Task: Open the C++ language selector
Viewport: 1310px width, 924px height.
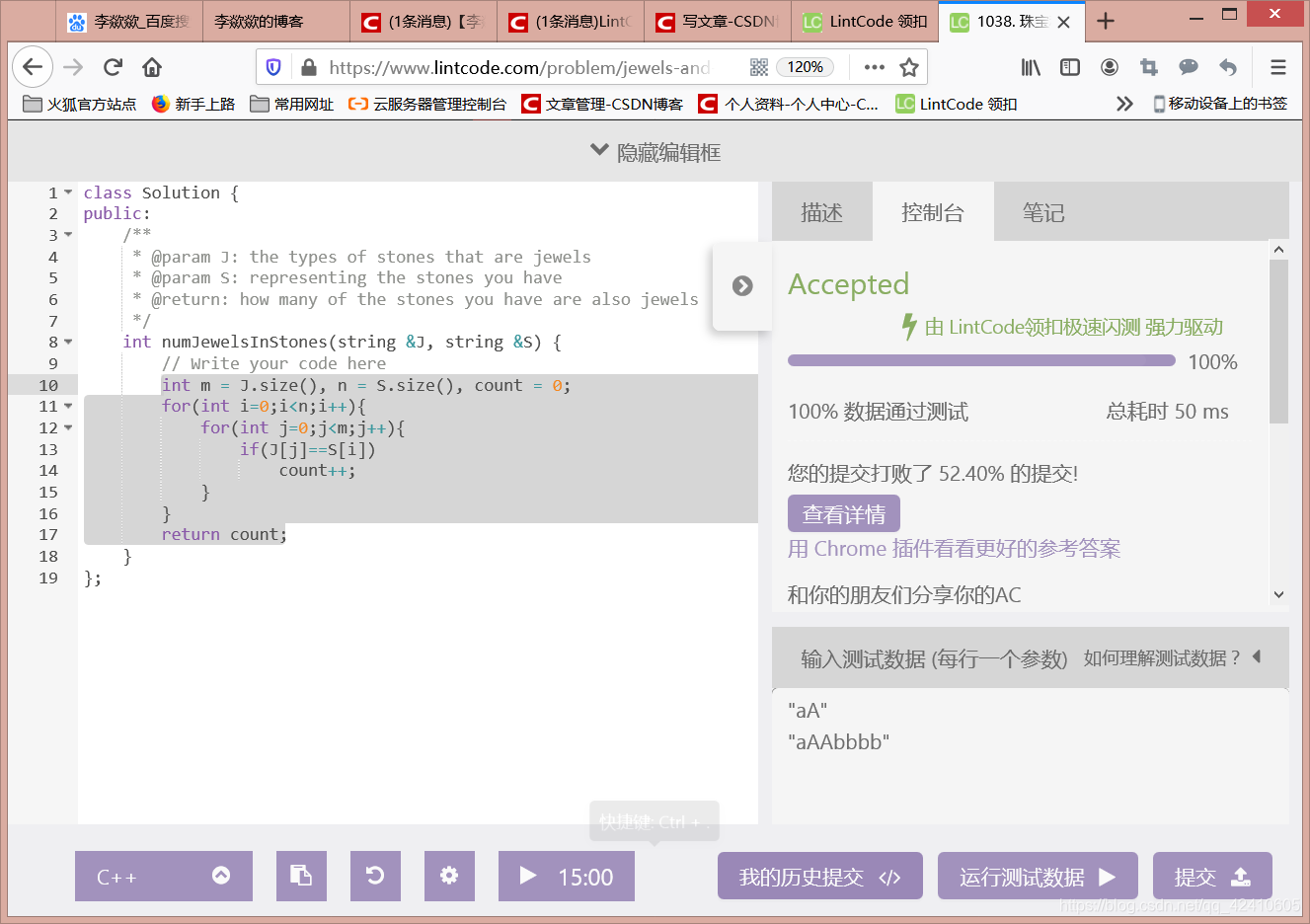Action: pos(163,876)
